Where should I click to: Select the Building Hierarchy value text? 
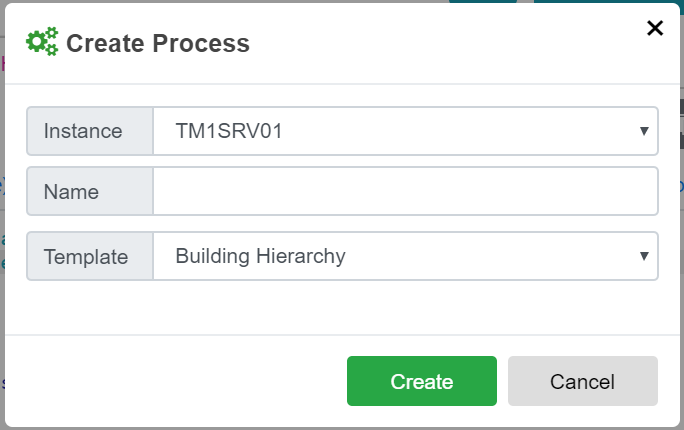tap(260, 256)
